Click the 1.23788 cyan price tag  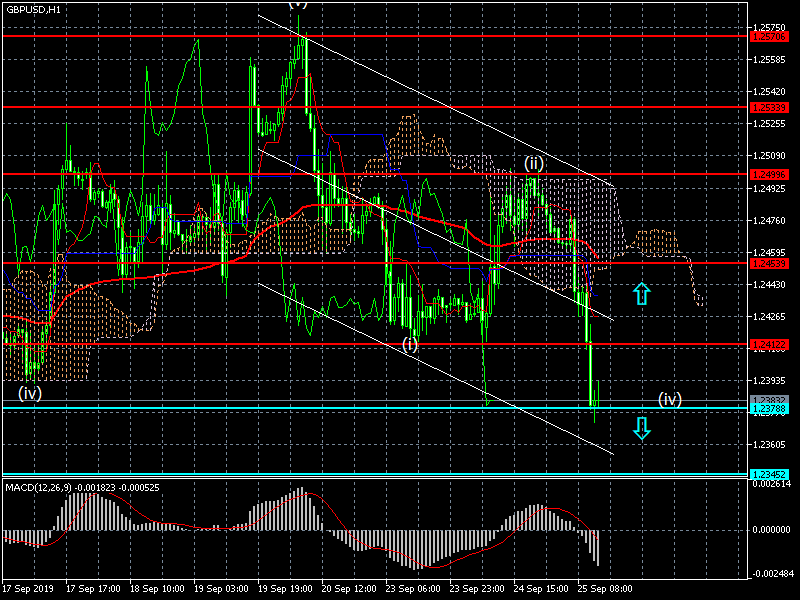pos(769,409)
